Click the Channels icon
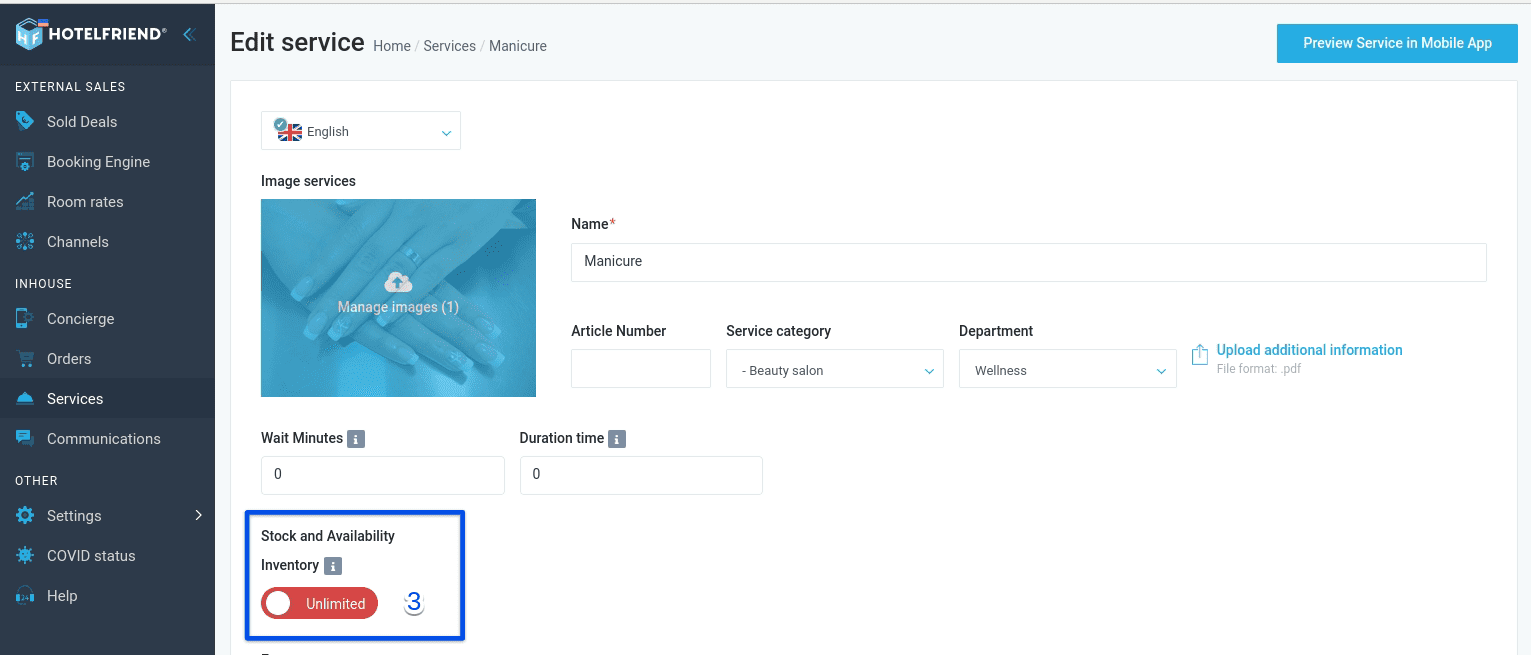Viewport: 1531px width, 655px height. [25, 241]
